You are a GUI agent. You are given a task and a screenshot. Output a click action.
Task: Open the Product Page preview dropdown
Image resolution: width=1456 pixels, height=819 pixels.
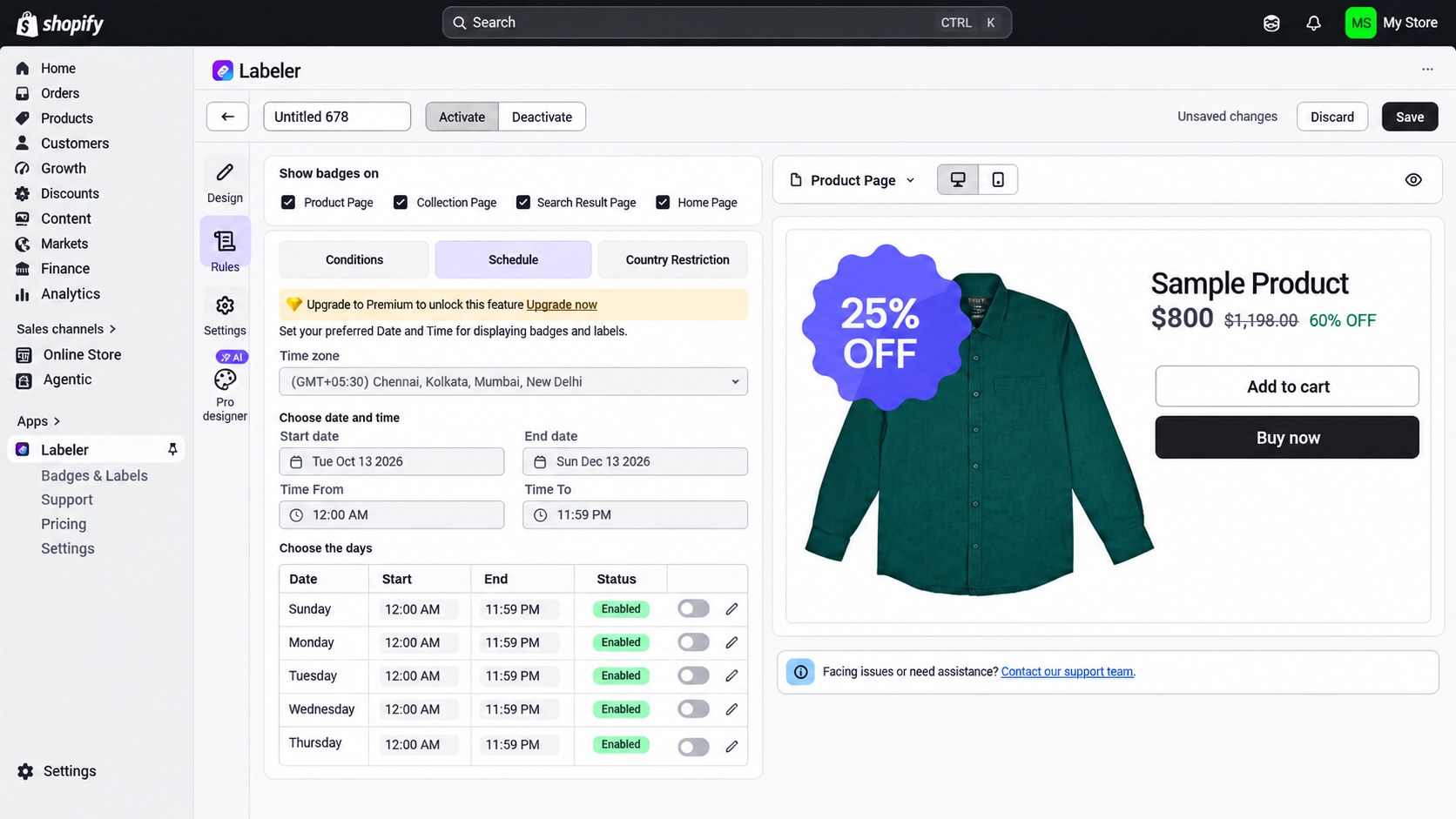853,180
